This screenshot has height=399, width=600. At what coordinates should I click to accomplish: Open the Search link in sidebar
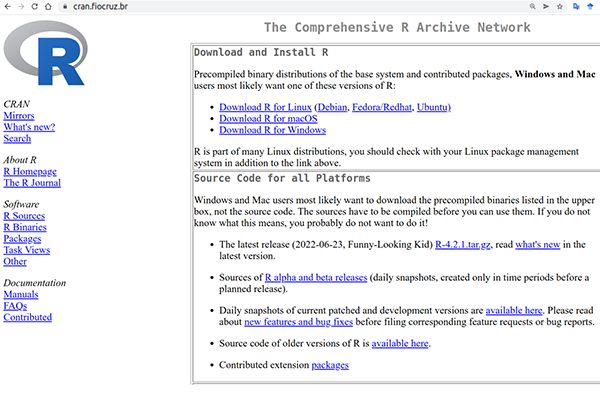[x=17, y=138]
